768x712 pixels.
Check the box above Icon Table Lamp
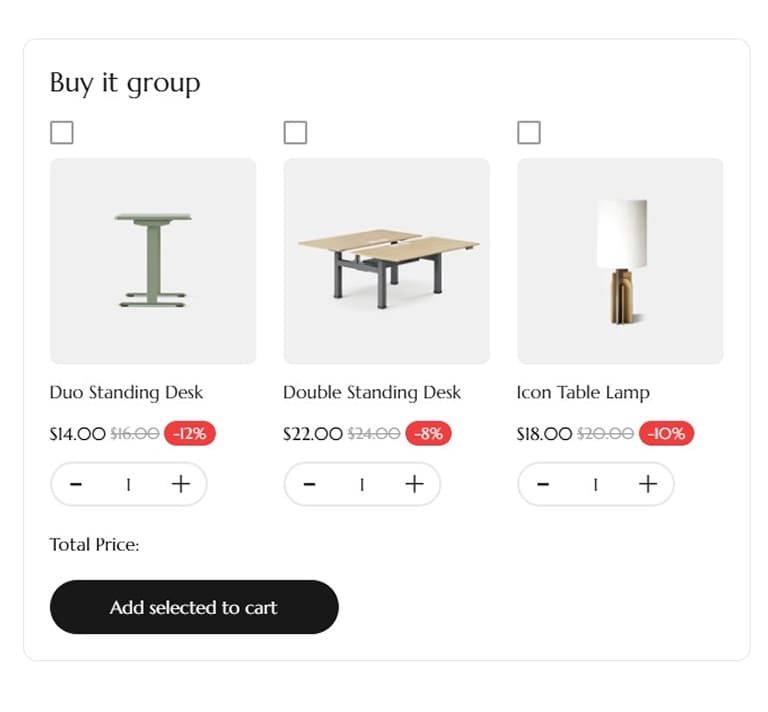(x=529, y=132)
